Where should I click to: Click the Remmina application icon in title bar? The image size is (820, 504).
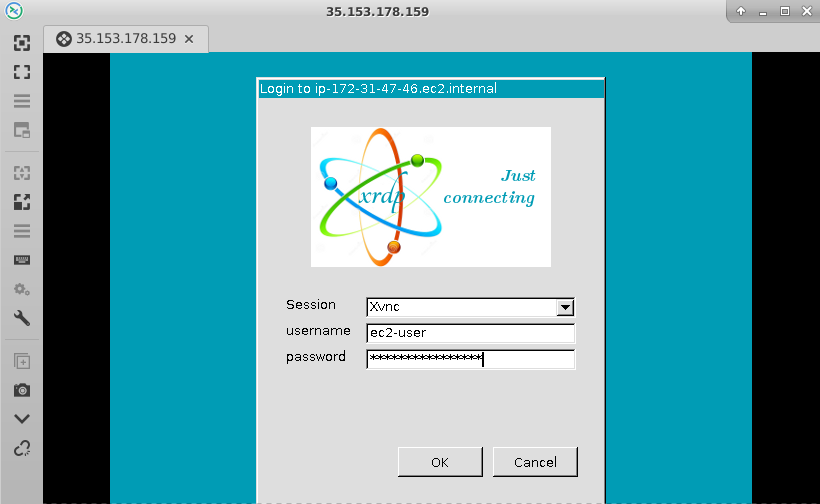tap(14, 11)
